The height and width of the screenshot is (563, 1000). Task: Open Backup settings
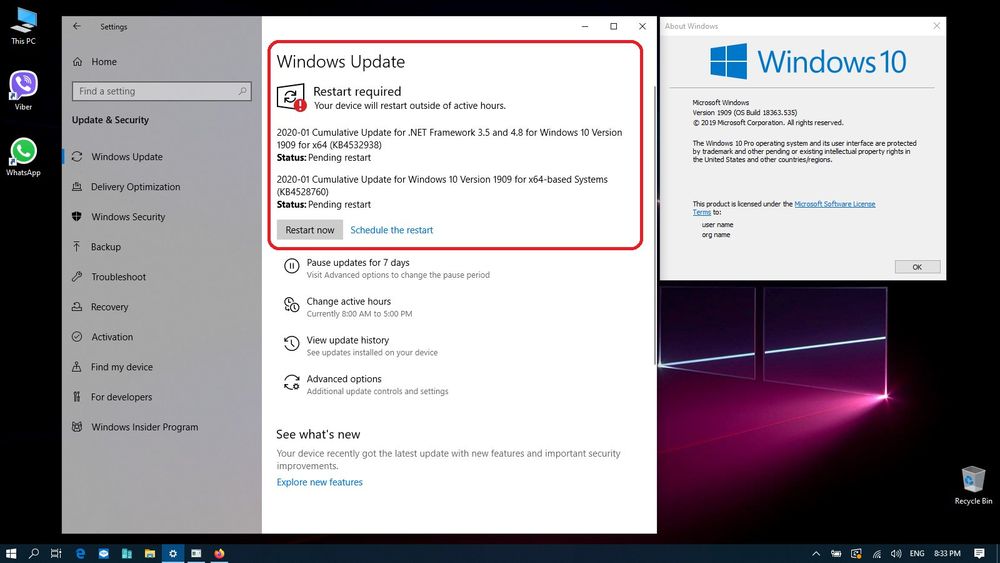tap(105, 247)
